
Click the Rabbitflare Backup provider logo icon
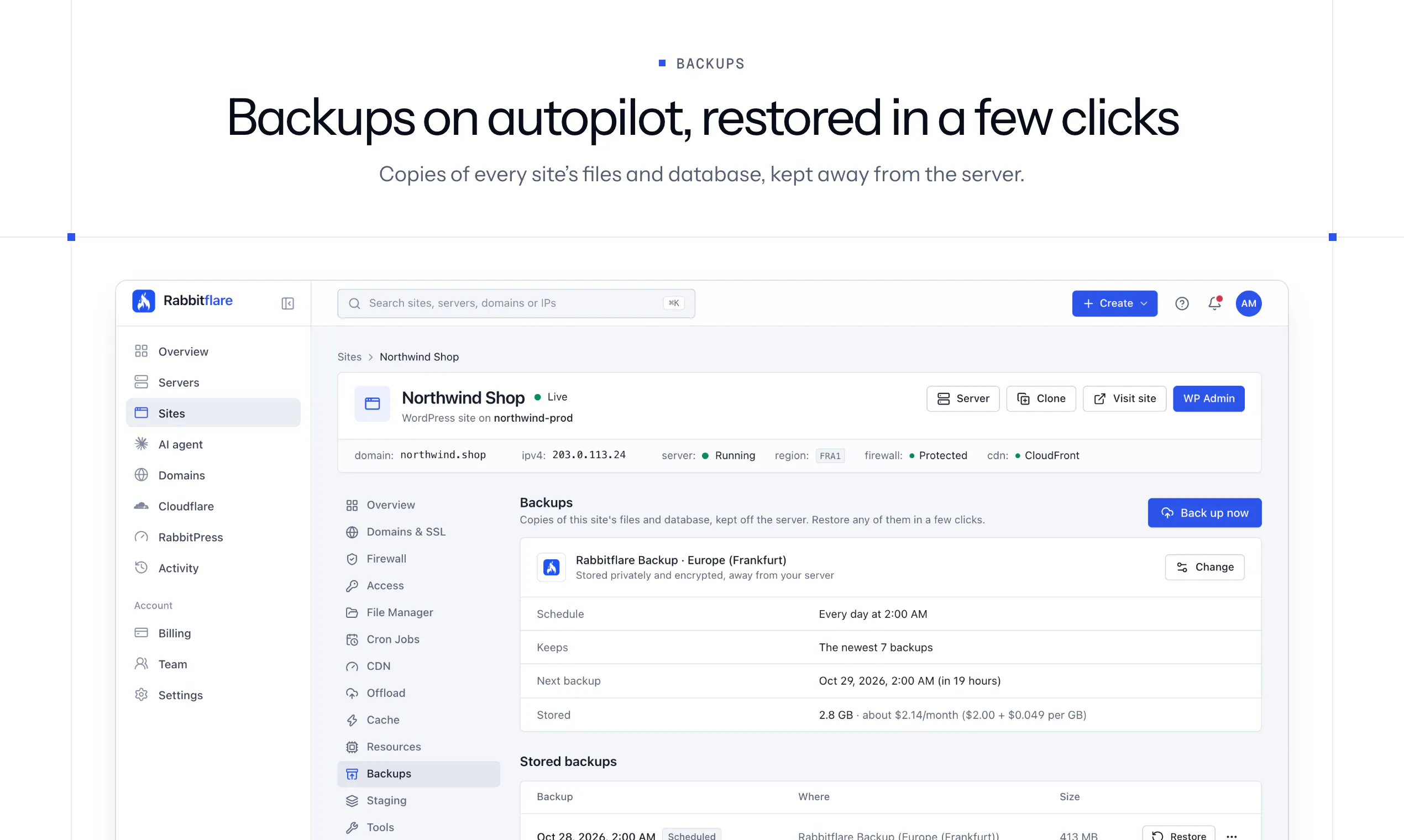click(x=551, y=567)
